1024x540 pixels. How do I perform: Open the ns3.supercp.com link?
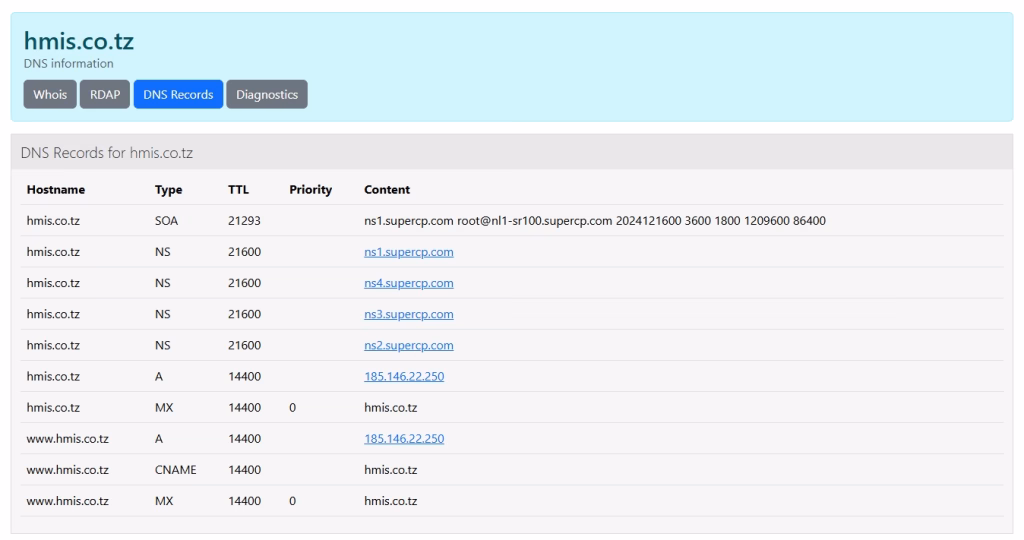pyautogui.click(x=409, y=314)
